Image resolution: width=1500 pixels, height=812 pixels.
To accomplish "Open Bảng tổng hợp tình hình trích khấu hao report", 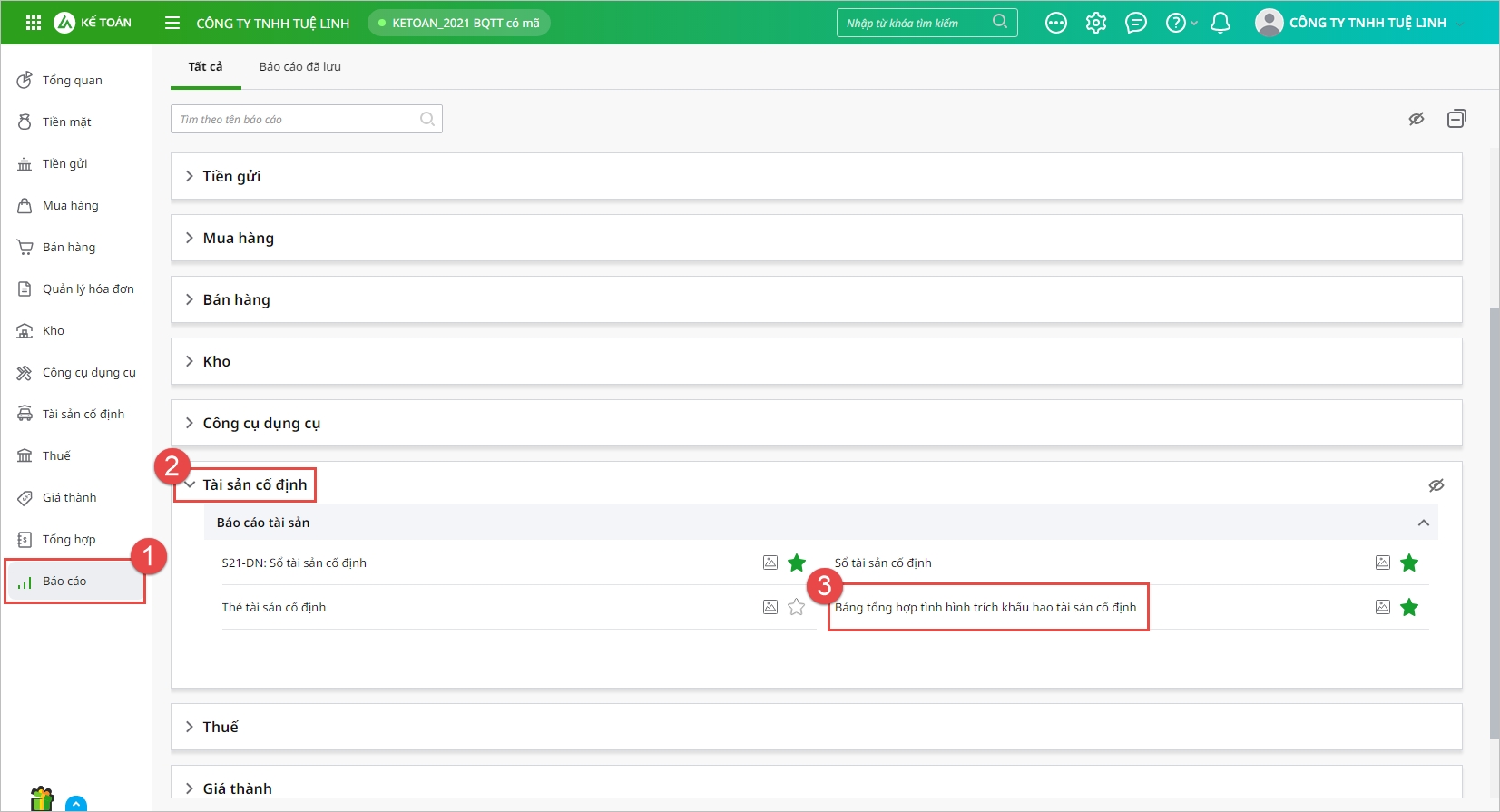I will [x=985, y=607].
